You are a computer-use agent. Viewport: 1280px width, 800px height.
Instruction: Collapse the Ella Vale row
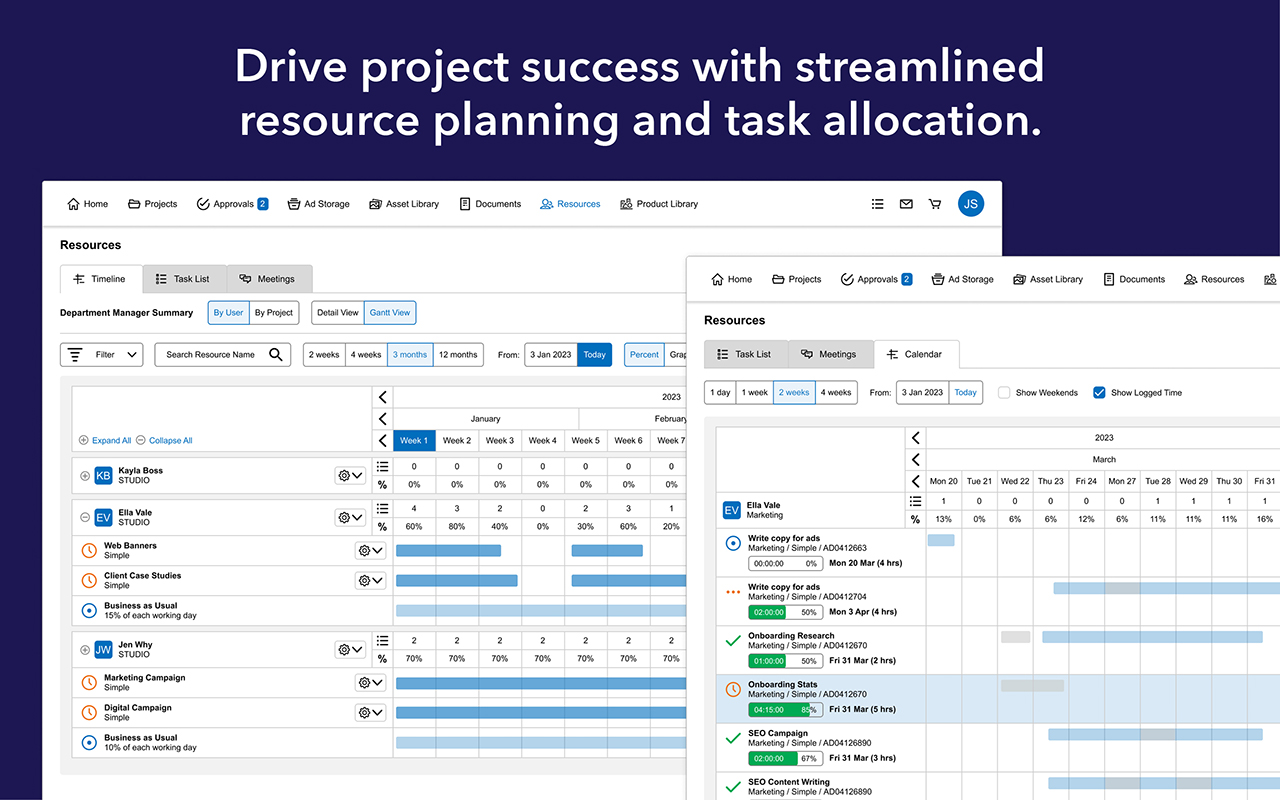point(85,518)
